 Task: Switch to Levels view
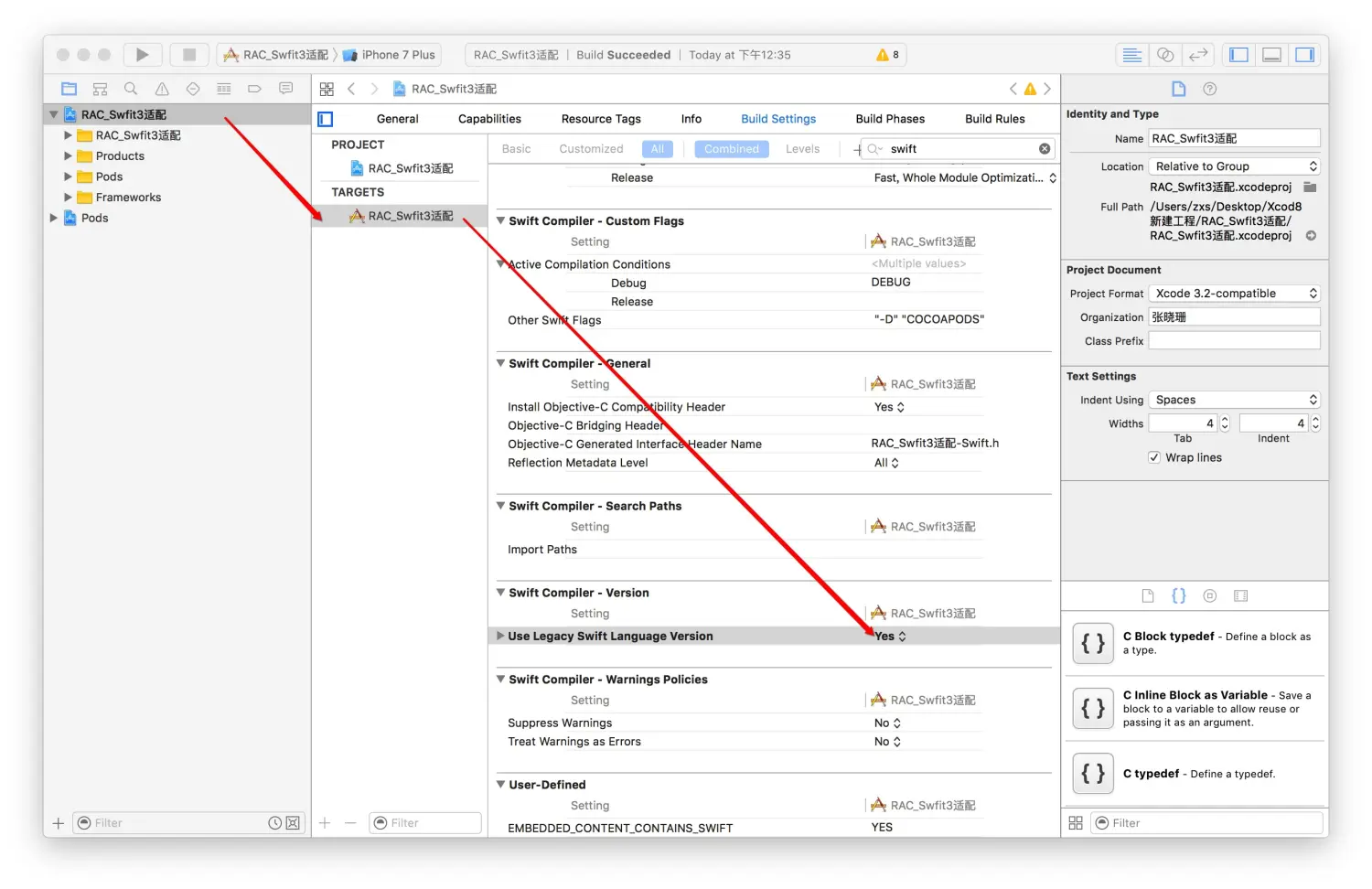coord(802,149)
